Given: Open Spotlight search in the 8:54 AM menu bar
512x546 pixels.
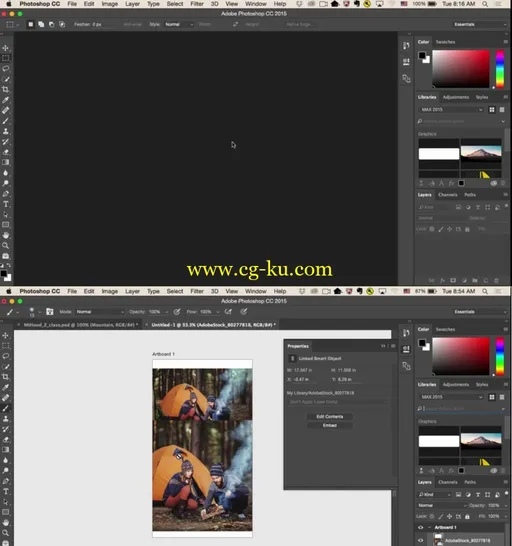Looking at the screenshot, I should (x=485, y=291).
